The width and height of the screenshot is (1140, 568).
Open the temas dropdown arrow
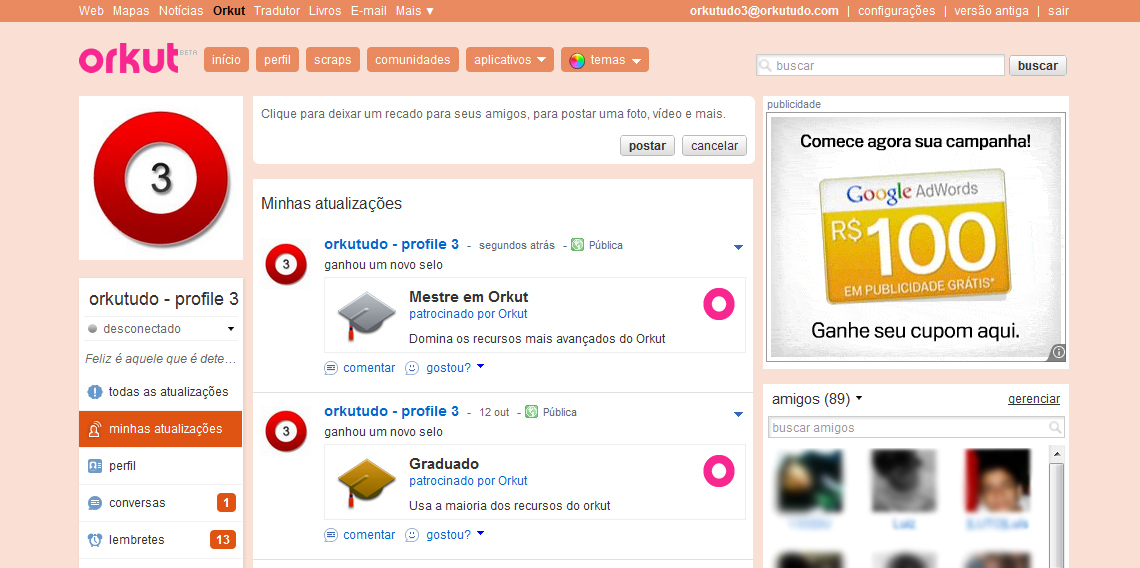[636, 61]
